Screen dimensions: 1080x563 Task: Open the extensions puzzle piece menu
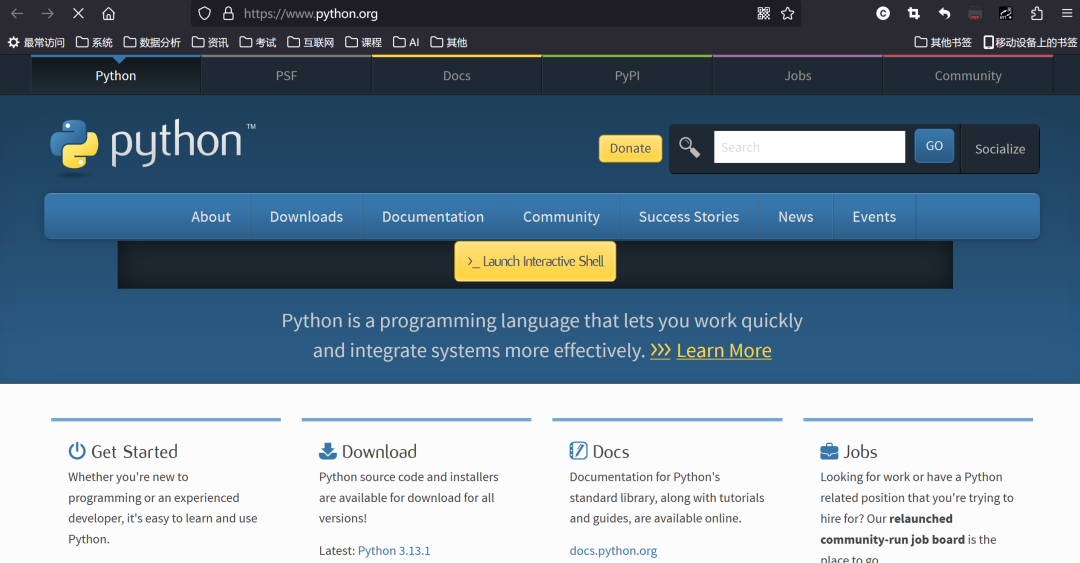pyautogui.click(x=1037, y=13)
